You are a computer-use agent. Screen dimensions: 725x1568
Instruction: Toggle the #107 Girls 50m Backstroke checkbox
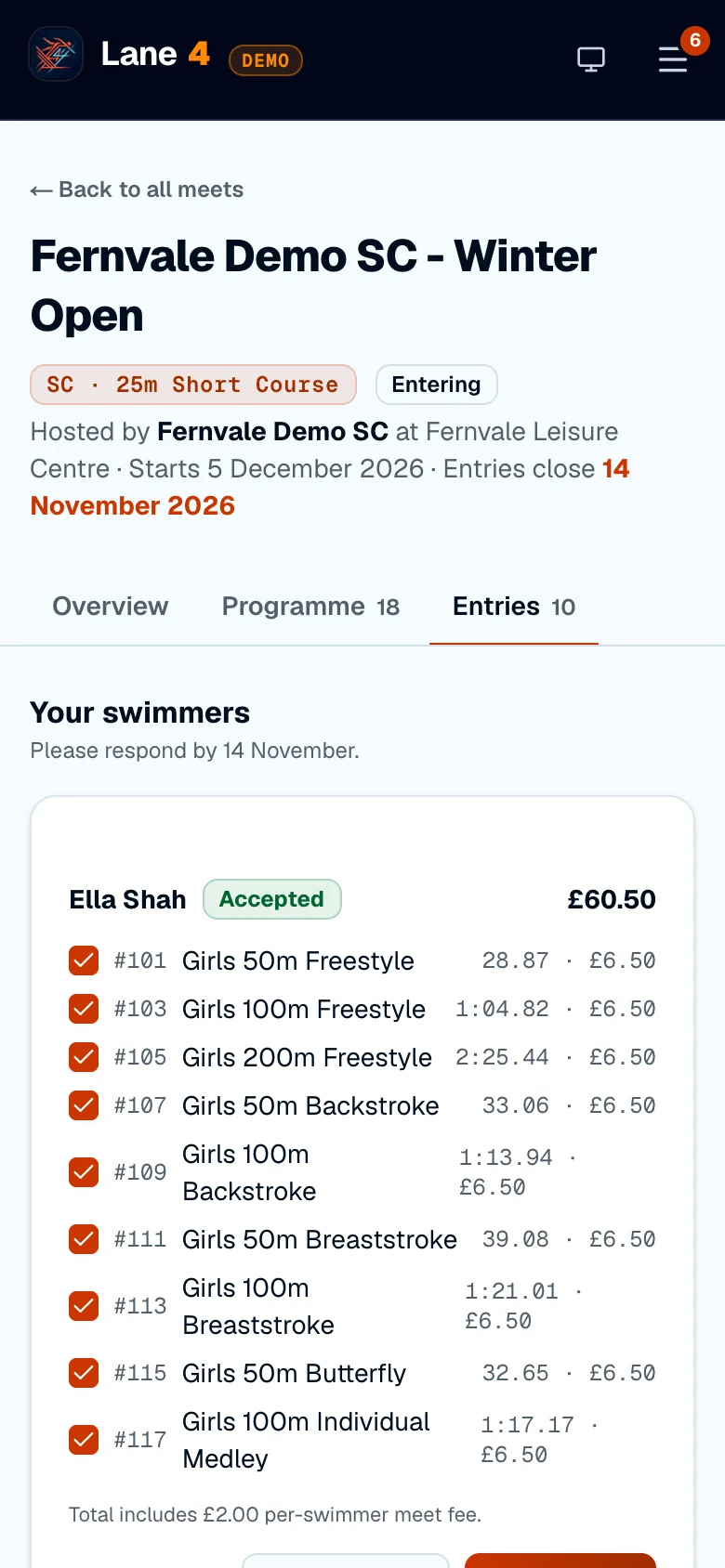[x=84, y=1105]
